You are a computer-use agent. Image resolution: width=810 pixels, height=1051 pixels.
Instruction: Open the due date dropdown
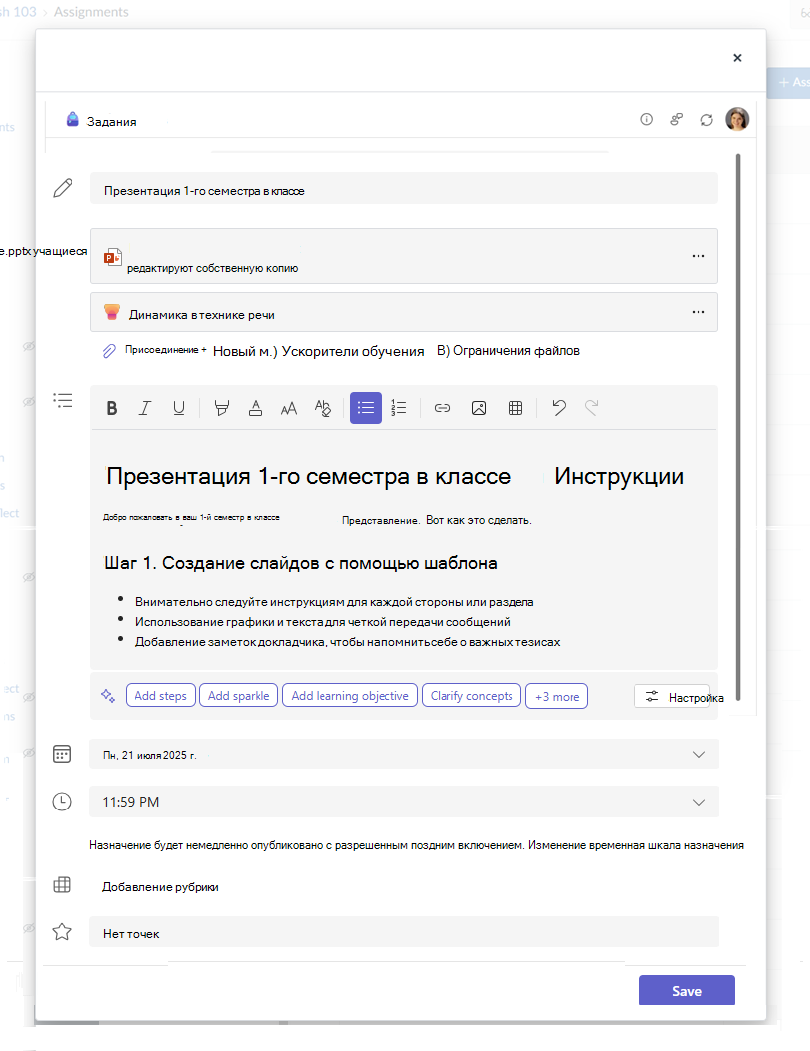[404, 755]
